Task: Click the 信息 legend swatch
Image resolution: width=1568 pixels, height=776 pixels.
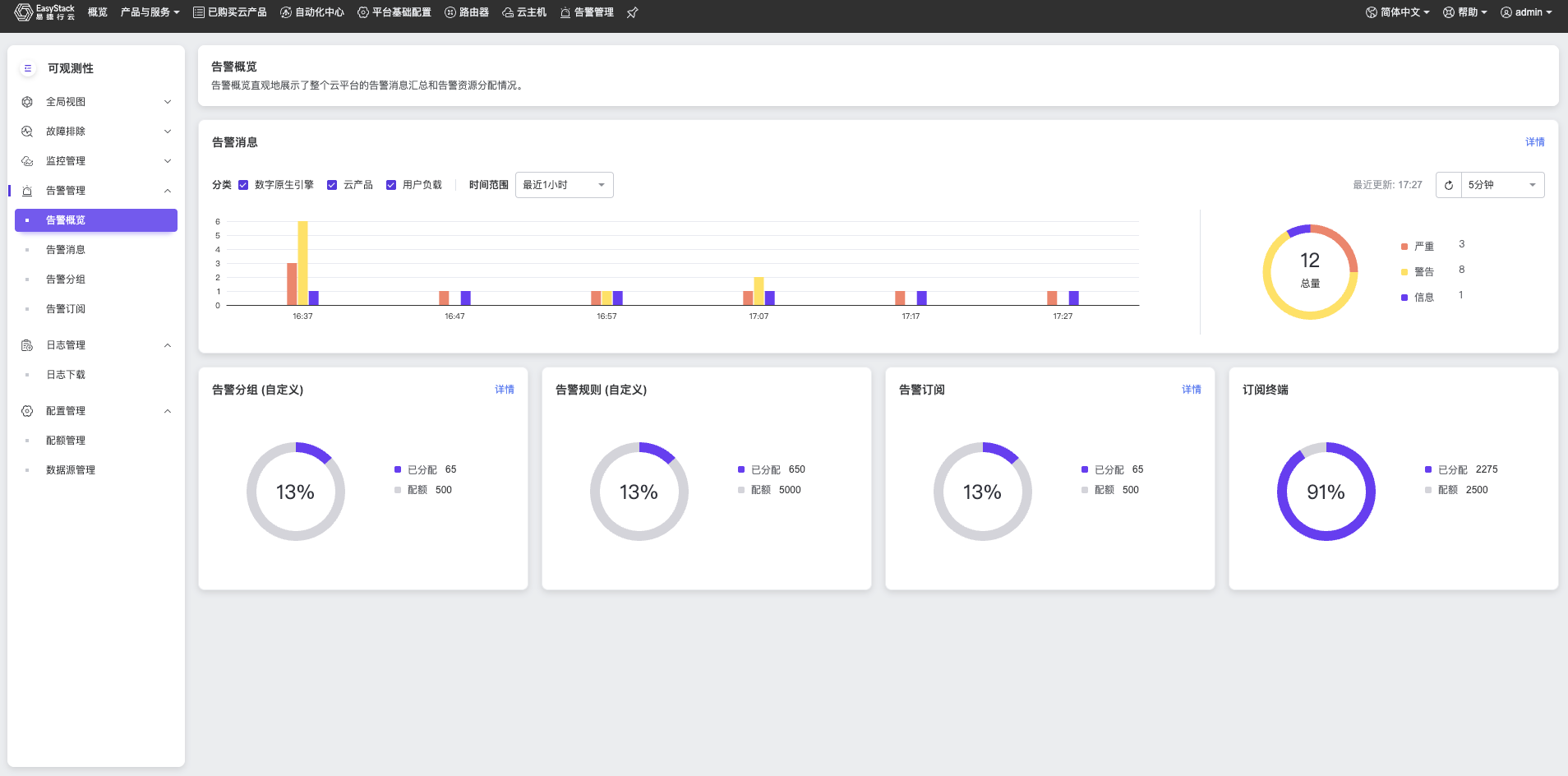Action: click(x=1404, y=298)
